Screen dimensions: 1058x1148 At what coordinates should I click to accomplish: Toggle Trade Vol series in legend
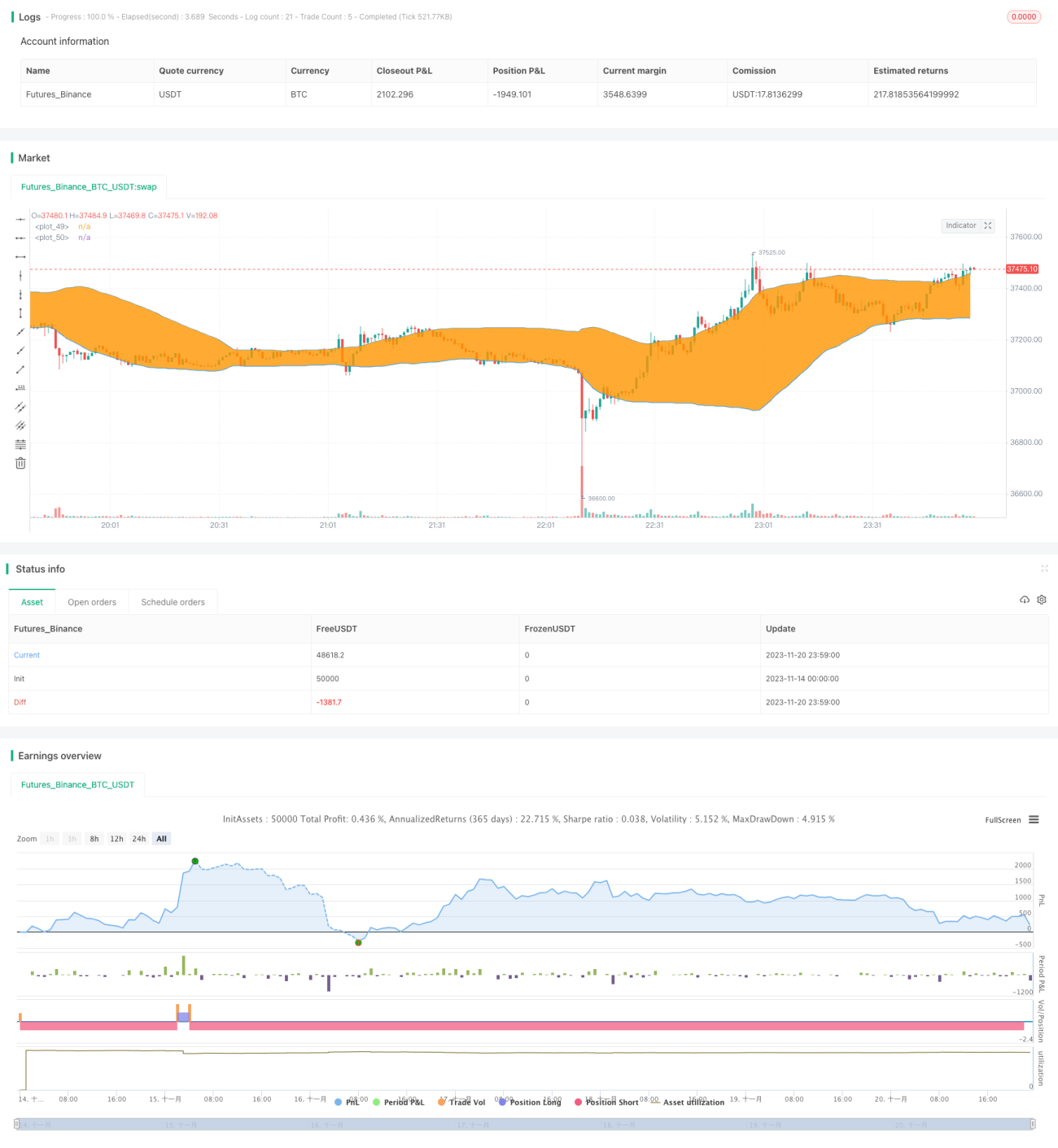pyautogui.click(x=461, y=1102)
